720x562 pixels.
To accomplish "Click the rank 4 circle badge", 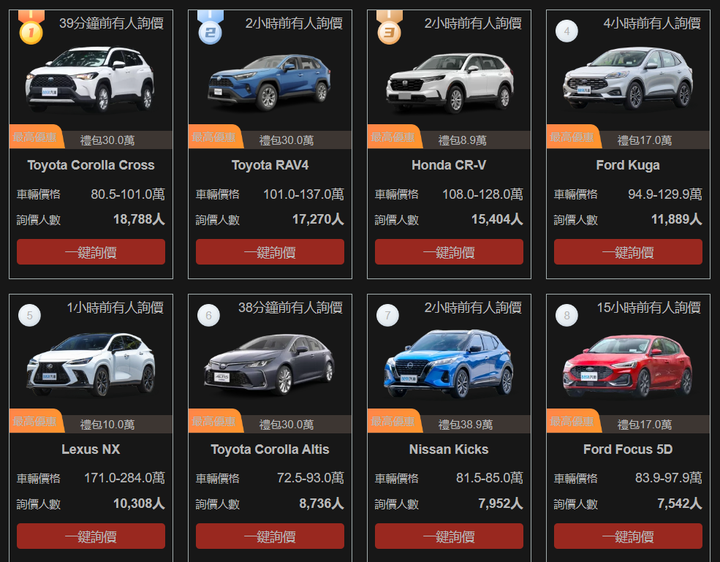I will click(567, 31).
